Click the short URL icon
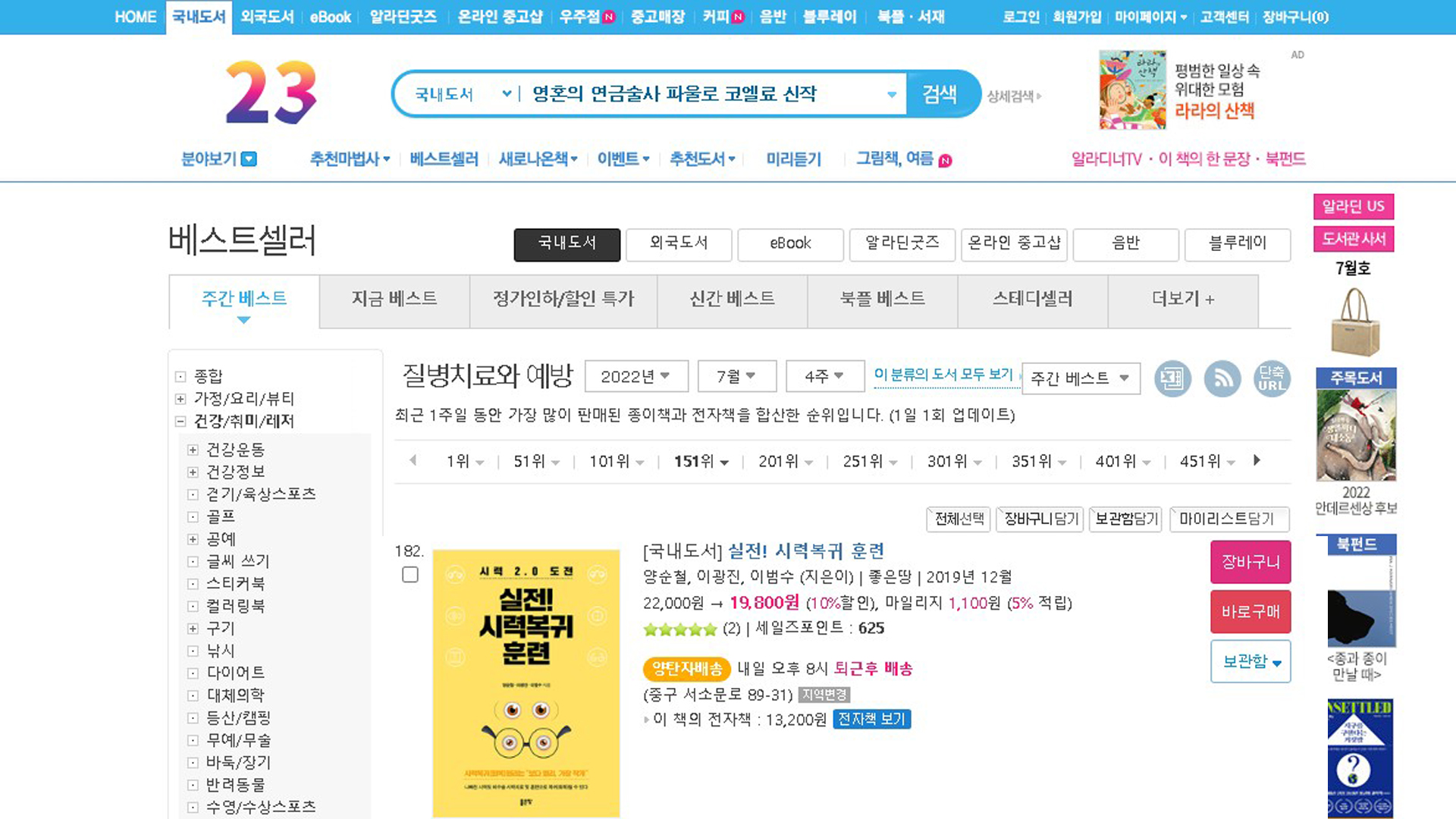1456x819 pixels. 1271,378
